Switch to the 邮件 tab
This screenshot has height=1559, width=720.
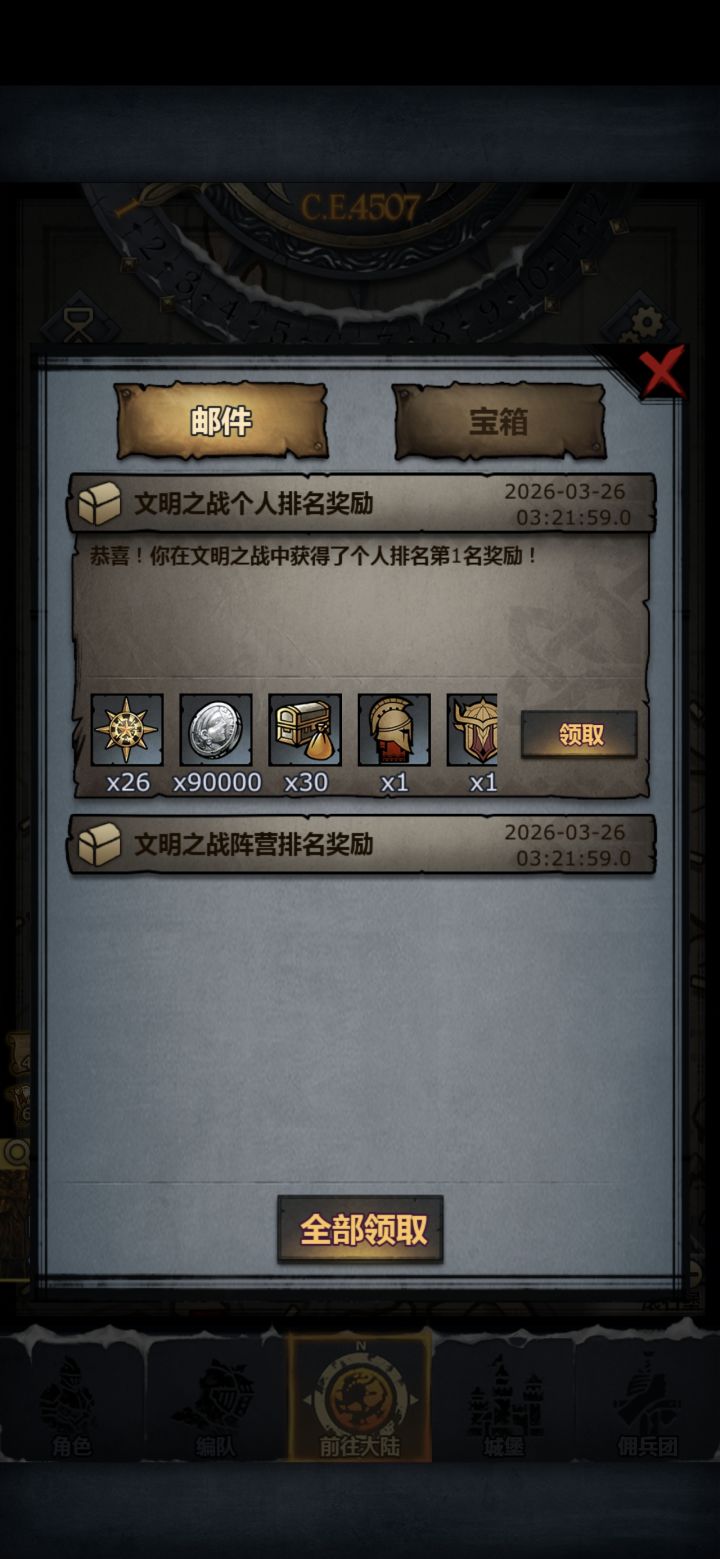(x=221, y=421)
